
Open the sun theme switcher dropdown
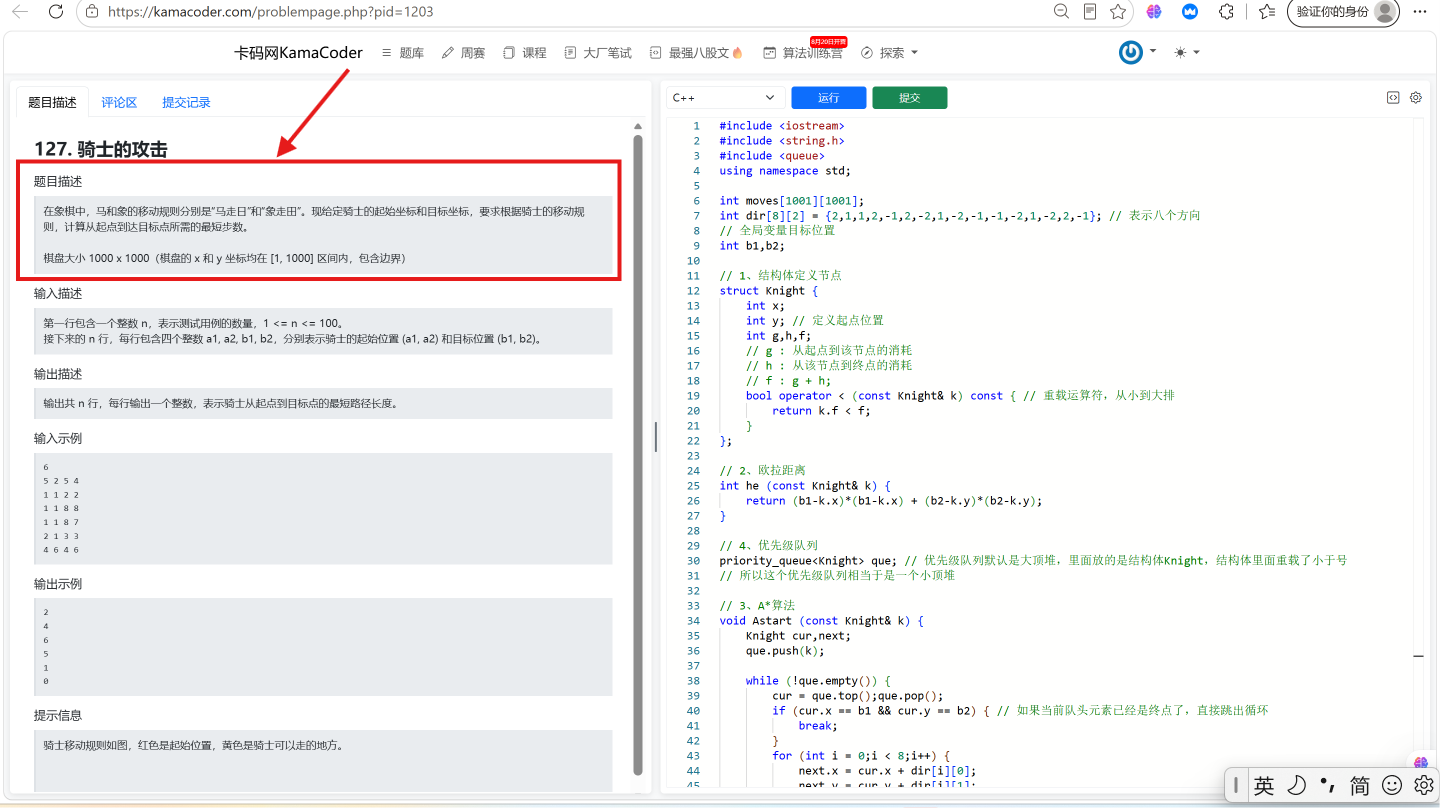point(1187,52)
